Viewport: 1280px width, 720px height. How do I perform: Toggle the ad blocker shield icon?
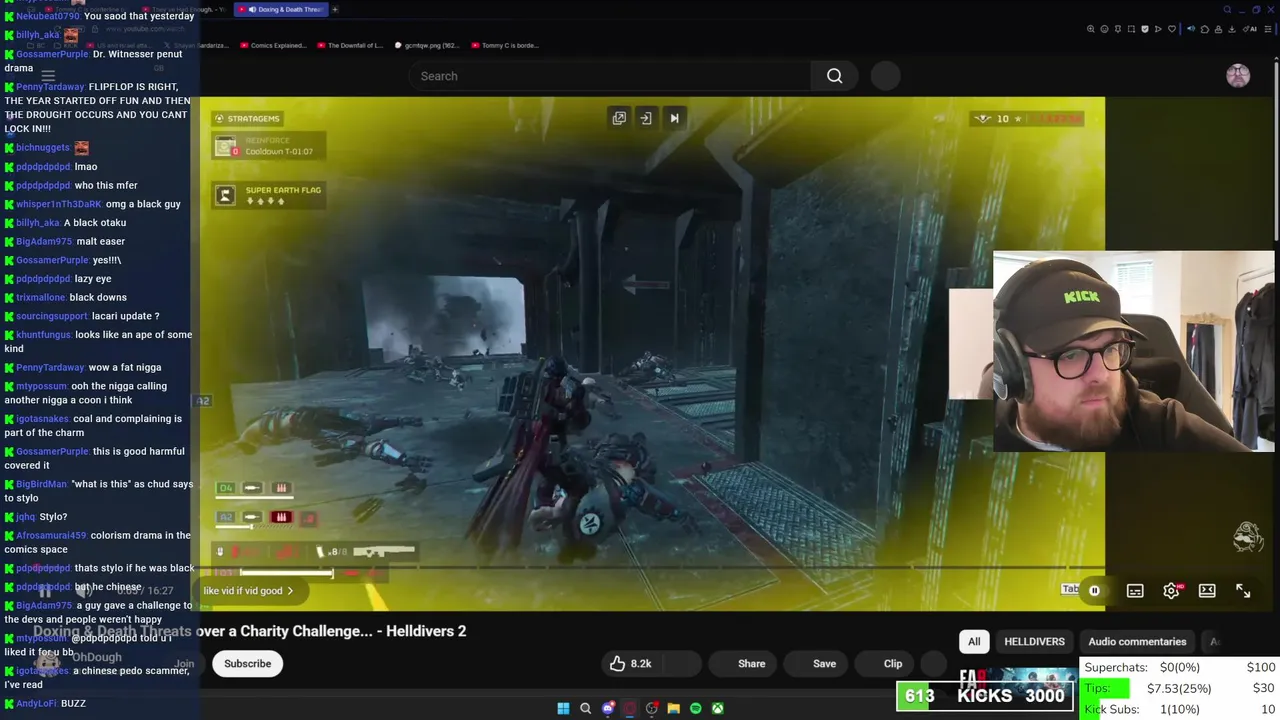[1145, 29]
